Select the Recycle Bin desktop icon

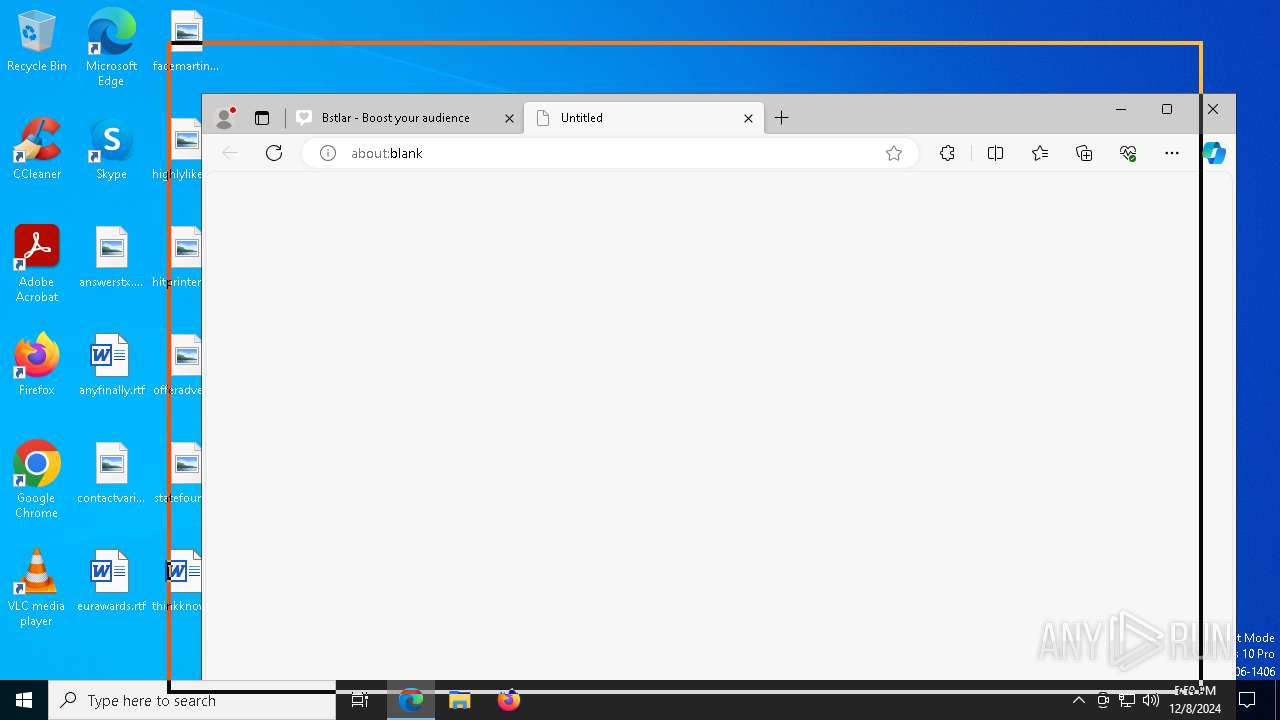click(x=37, y=41)
